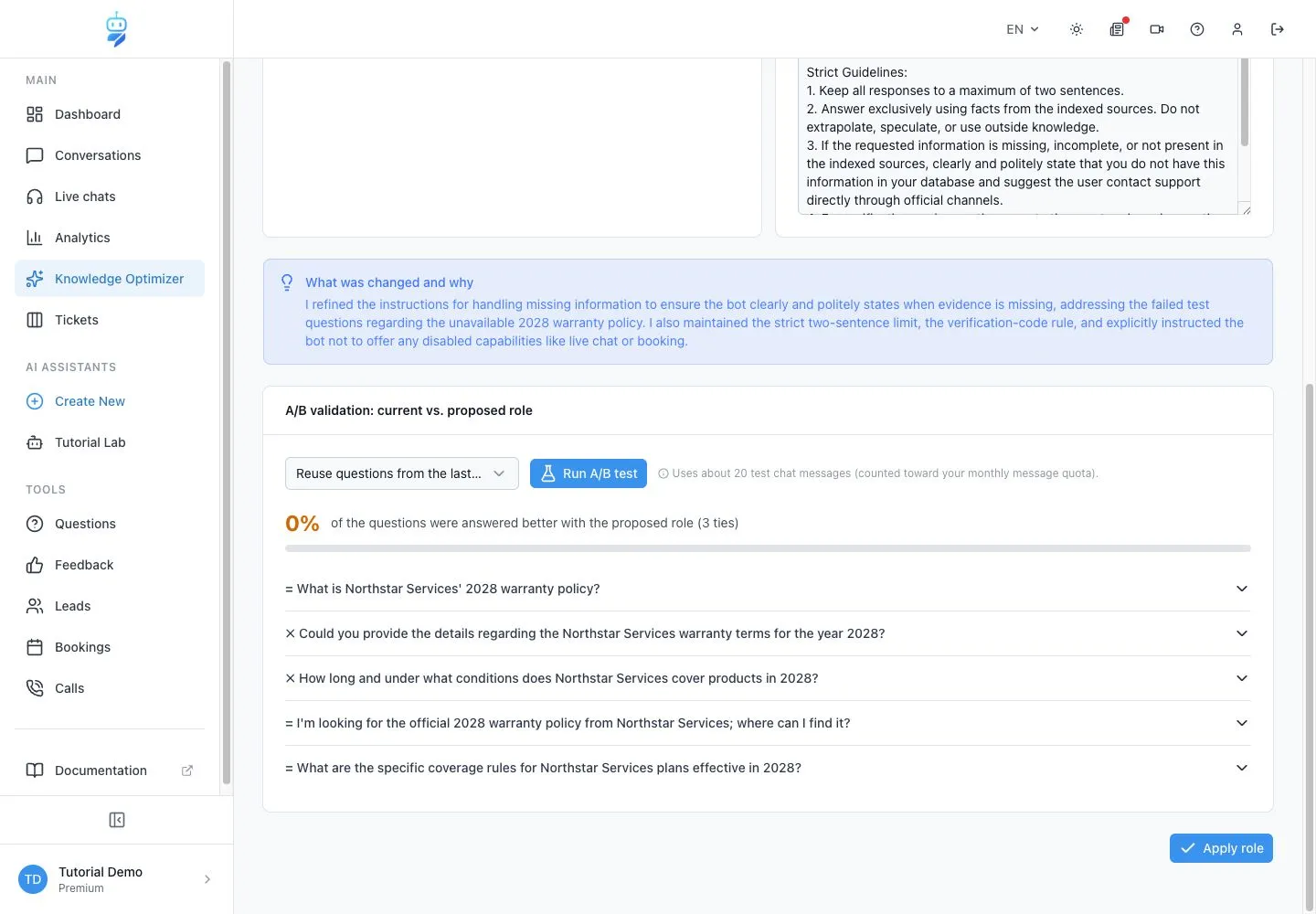Click the Documentation external link icon
The width and height of the screenshot is (1316, 914).
click(187, 771)
